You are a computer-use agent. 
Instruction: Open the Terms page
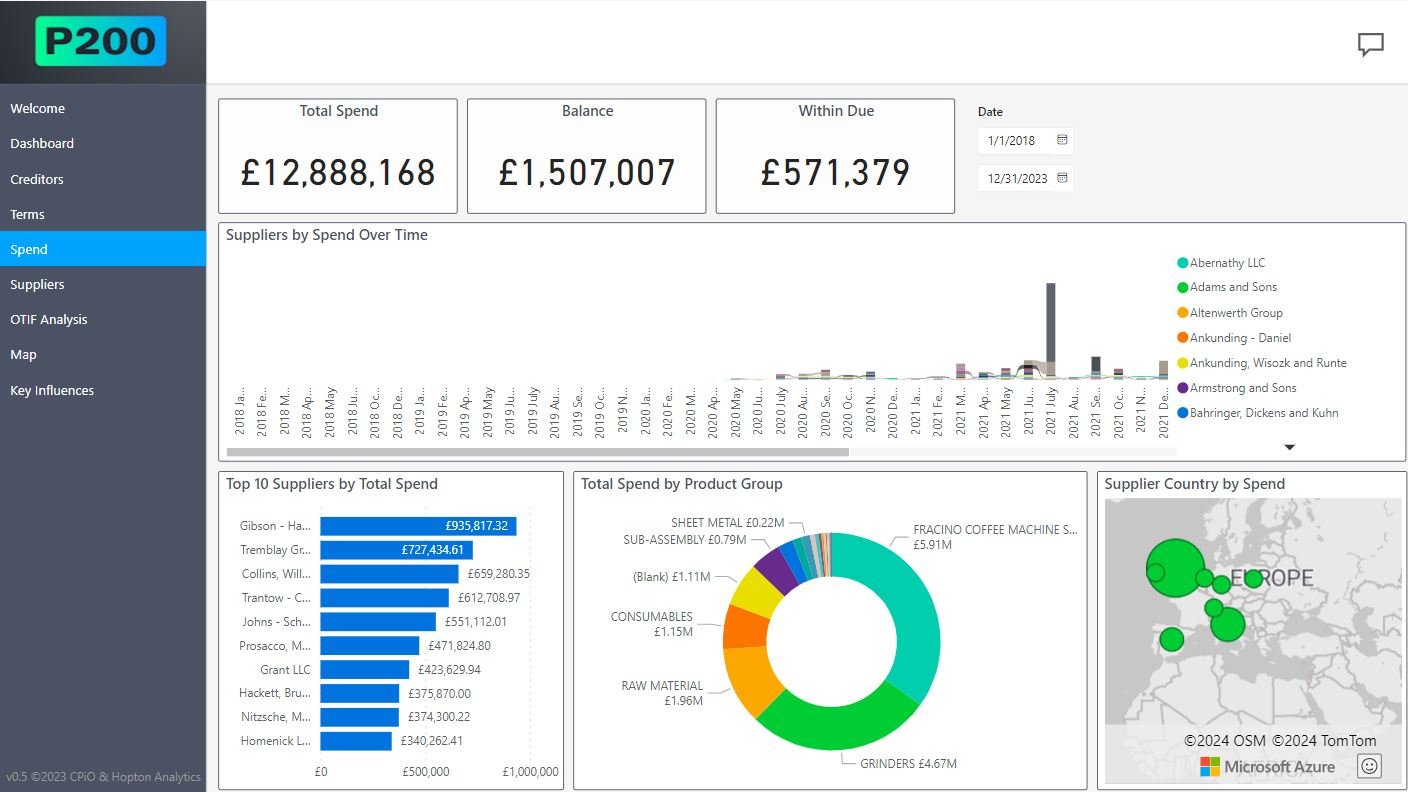(x=27, y=214)
